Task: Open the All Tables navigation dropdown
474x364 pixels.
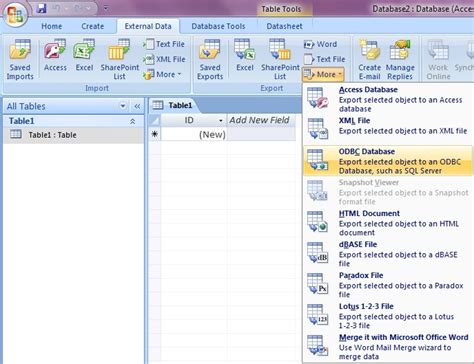Action: point(123,106)
